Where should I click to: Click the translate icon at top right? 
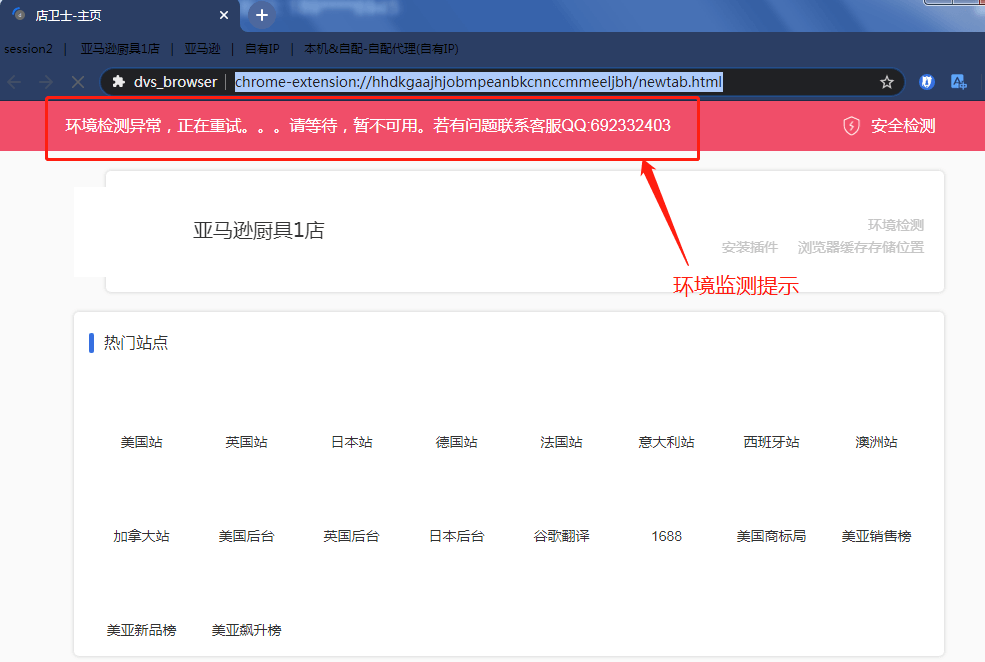coord(959,82)
